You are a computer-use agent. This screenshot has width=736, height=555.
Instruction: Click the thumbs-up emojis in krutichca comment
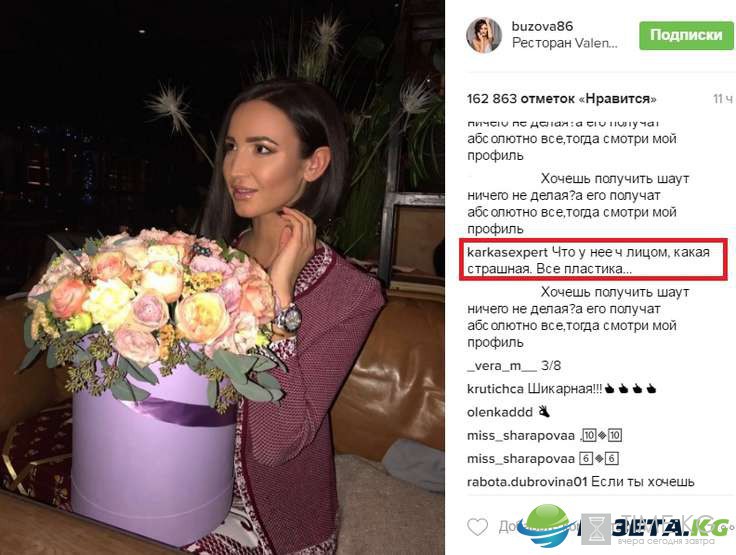630,389
